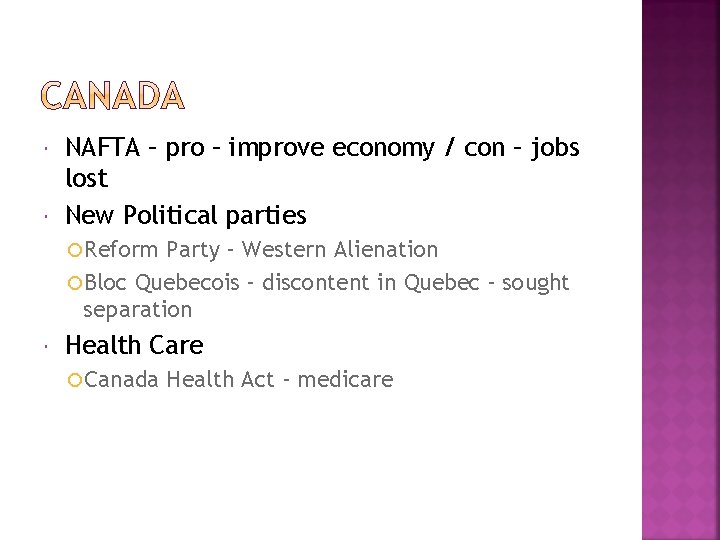
Task: Click the word "separation"
Action: 138,310
